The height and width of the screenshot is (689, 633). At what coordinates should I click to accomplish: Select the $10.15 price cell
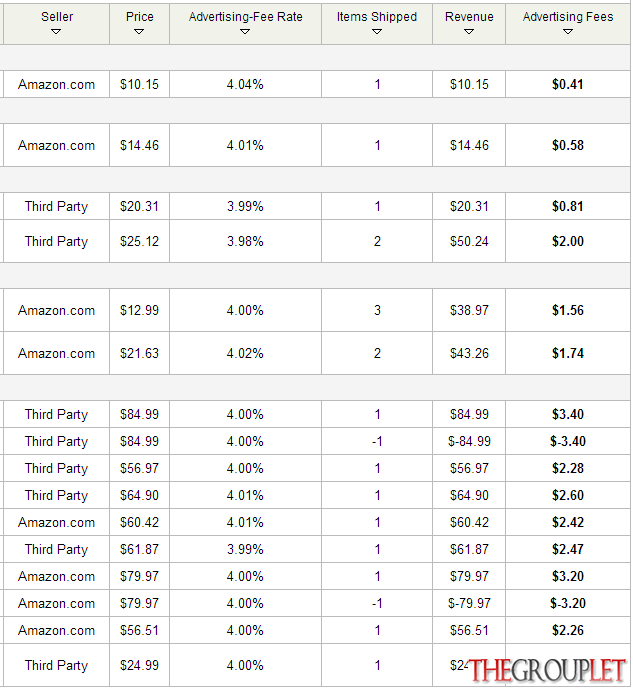pyautogui.click(x=139, y=84)
